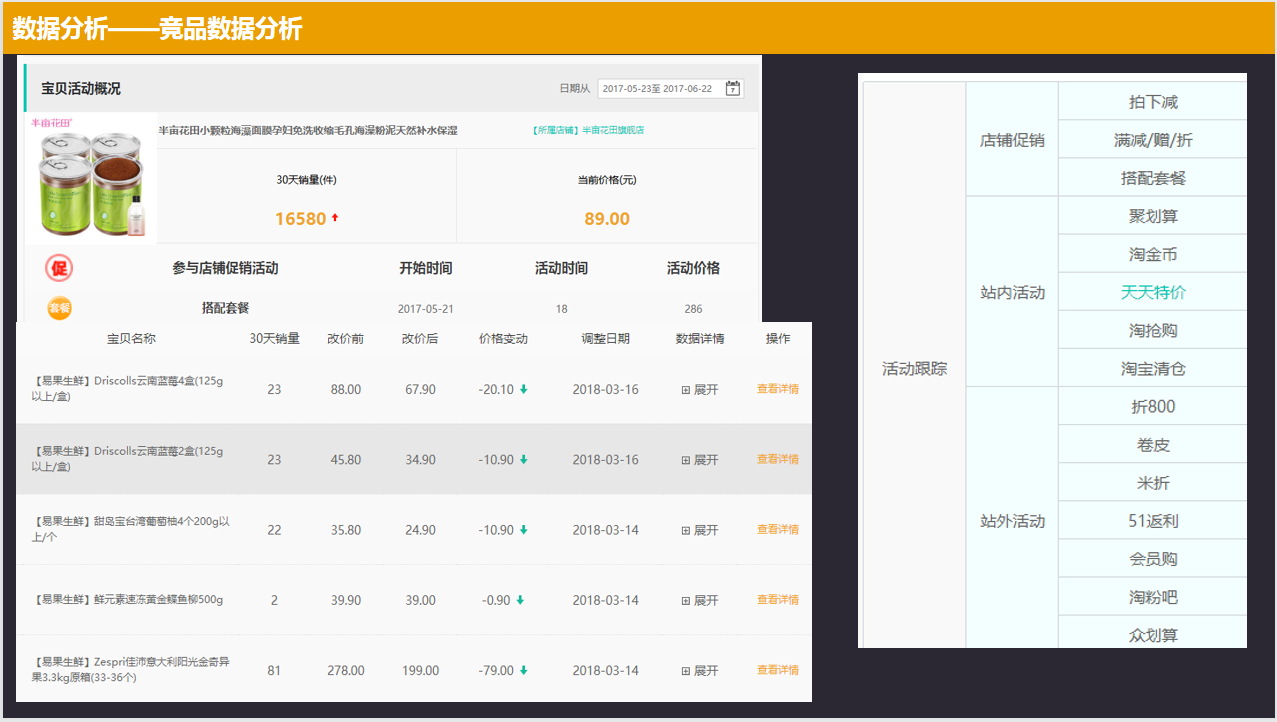Click the product name 鲜元素速冻黄金鲽鱼柳500g
1277x722 pixels.
[127, 600]
